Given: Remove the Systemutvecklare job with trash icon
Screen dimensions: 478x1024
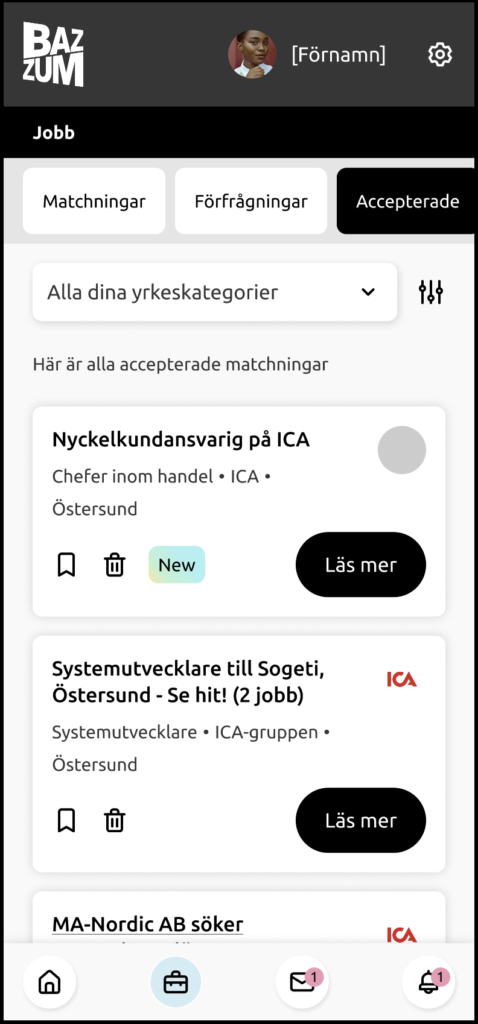Looking at the screenshot, I should coord(114,820).
